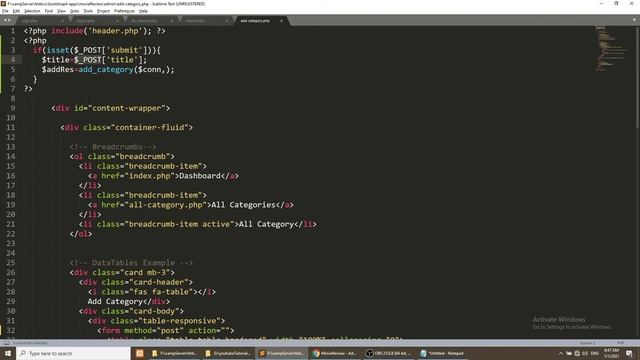Open the File menu
Screen dimensions: 640x360
click(x=5, y=11)
